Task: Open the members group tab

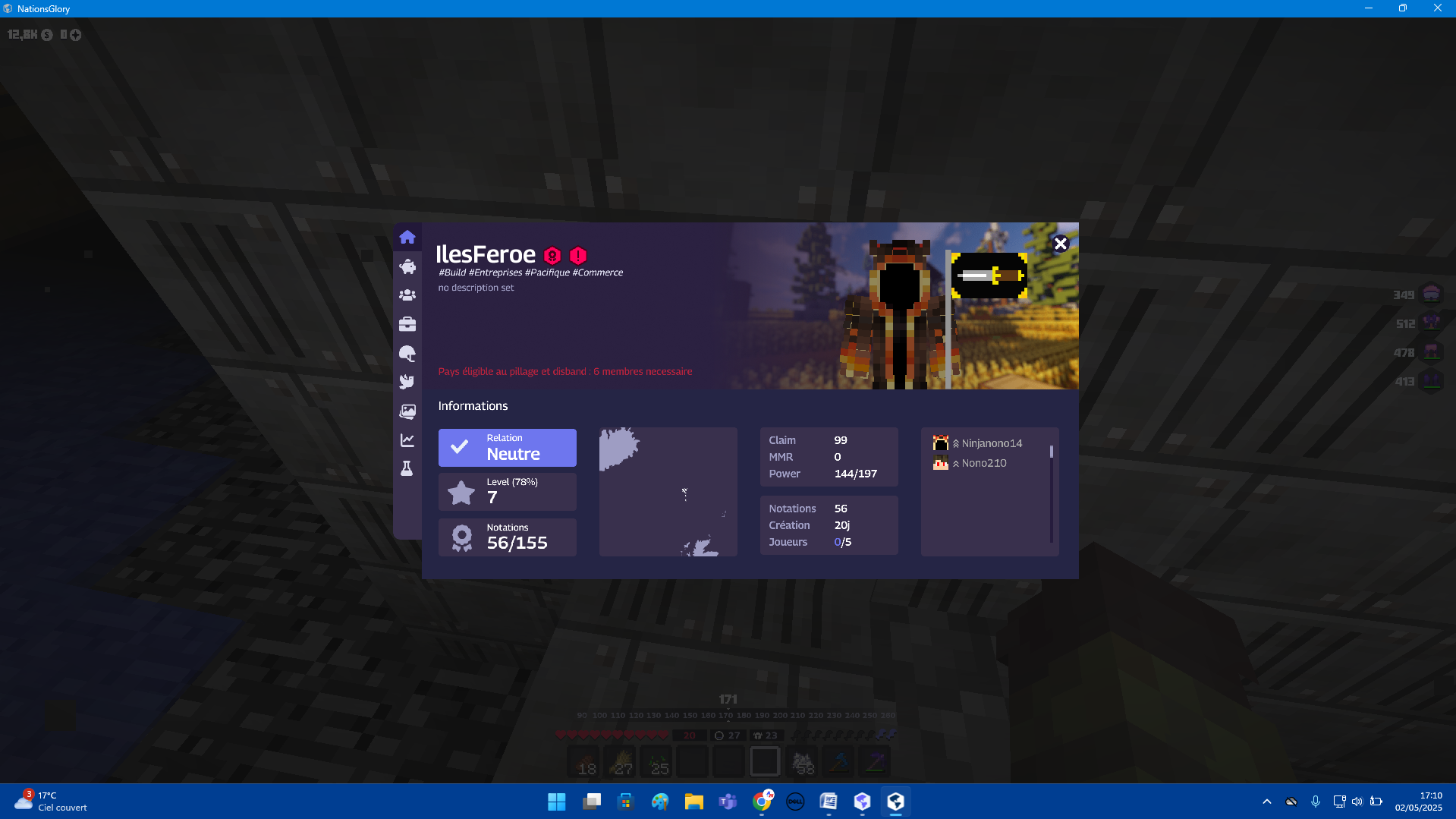Action: click(x=407, y=295)
